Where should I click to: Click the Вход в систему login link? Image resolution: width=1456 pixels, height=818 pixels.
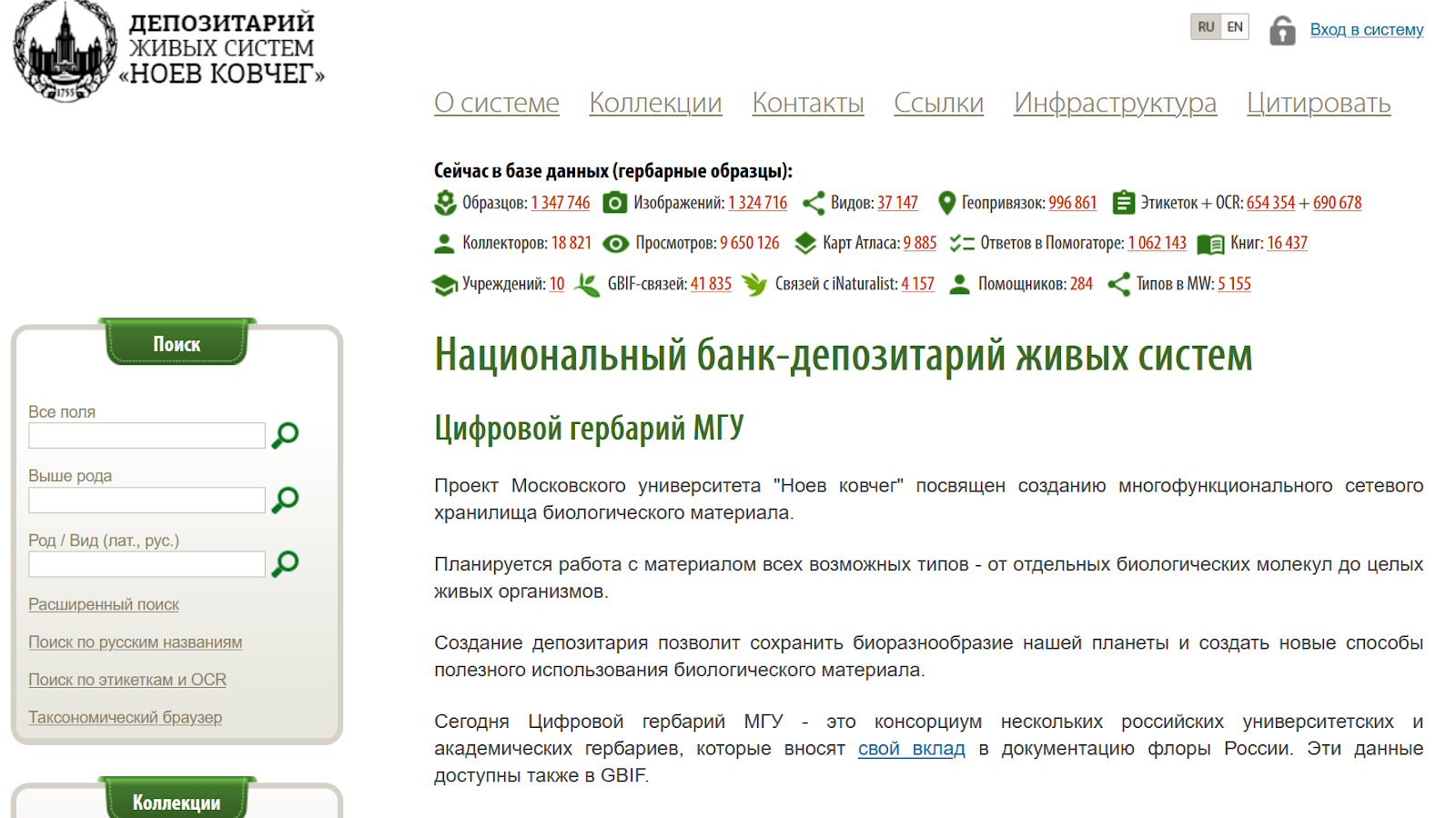point(1367,29)
